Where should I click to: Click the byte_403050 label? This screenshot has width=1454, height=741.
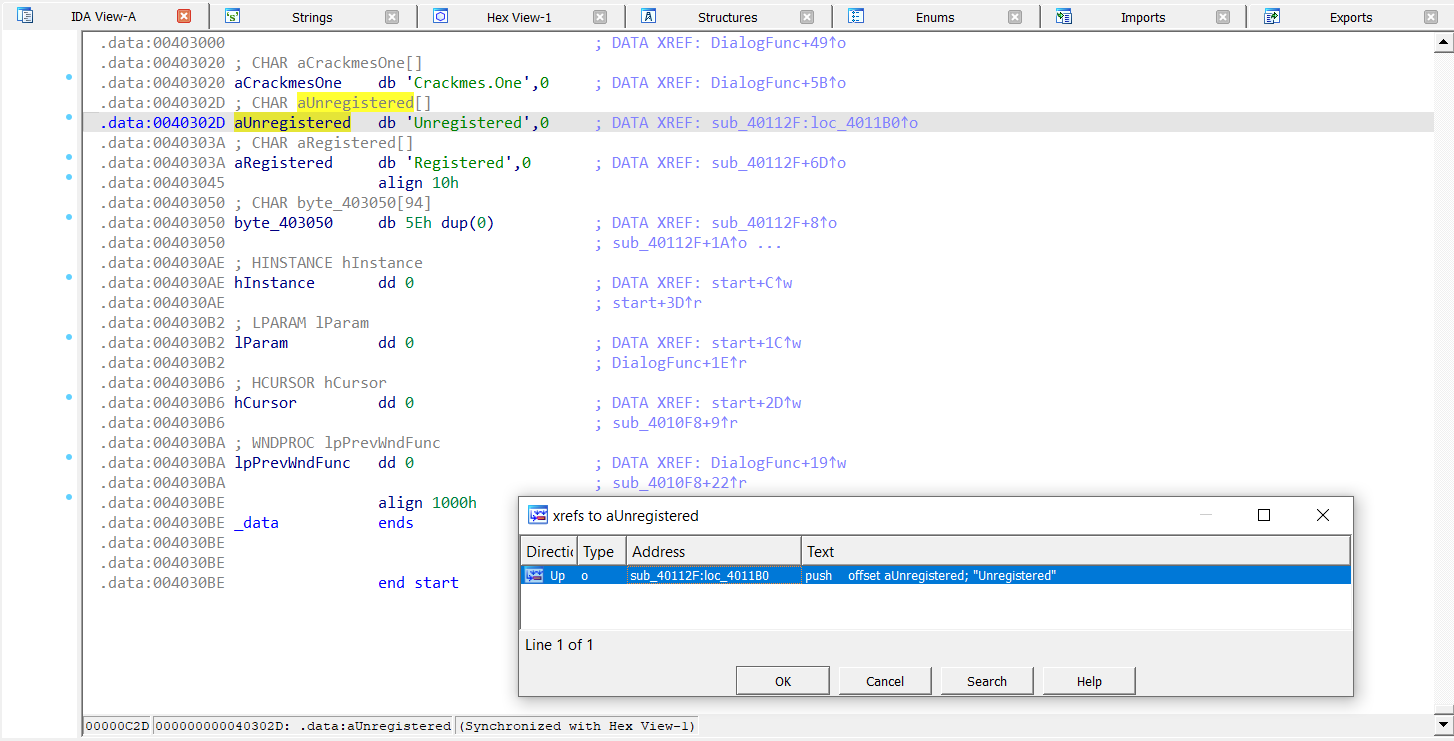click(x=283, y=223)
